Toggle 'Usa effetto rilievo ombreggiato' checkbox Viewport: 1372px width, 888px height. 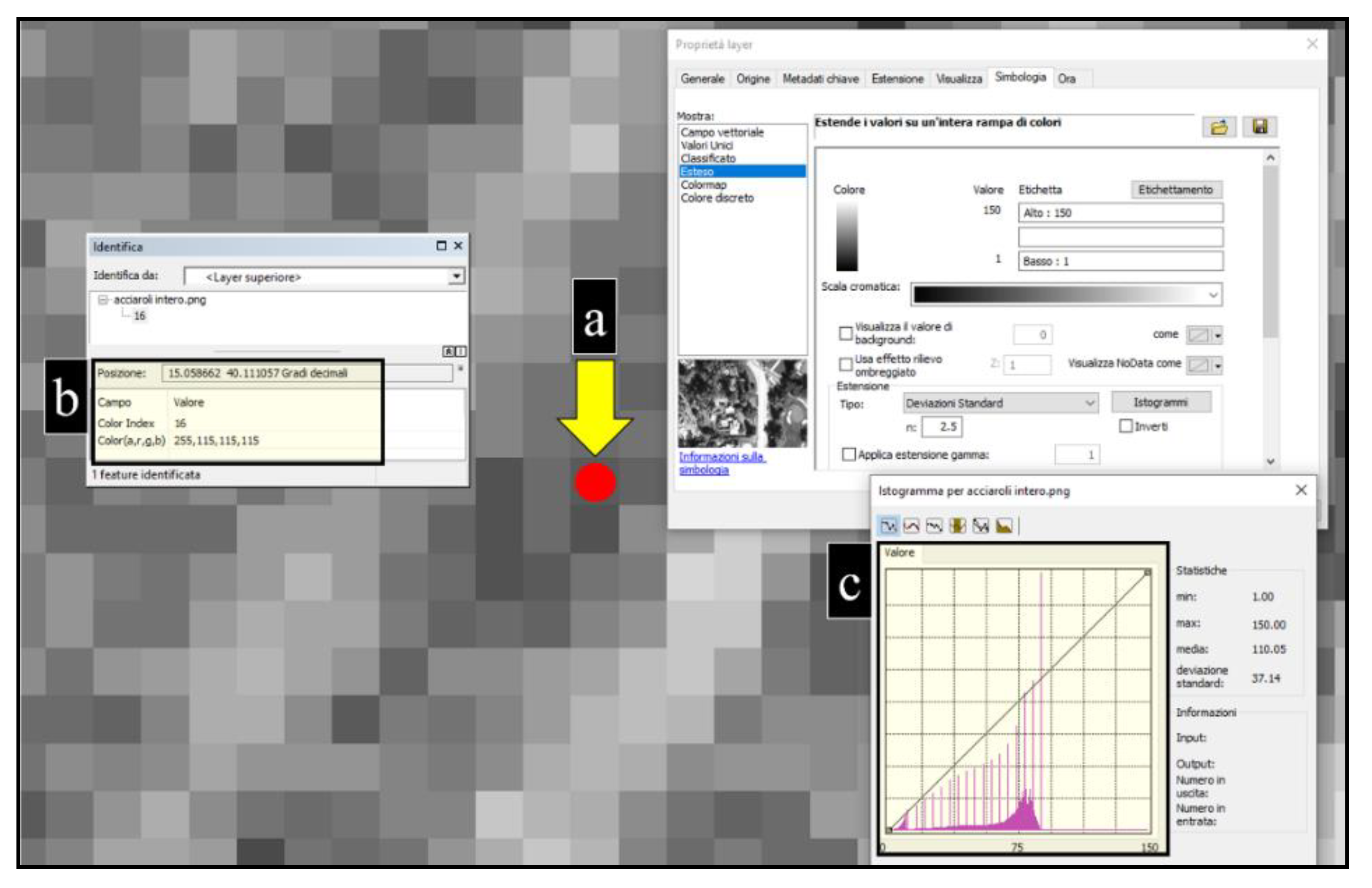pos(845,365)
